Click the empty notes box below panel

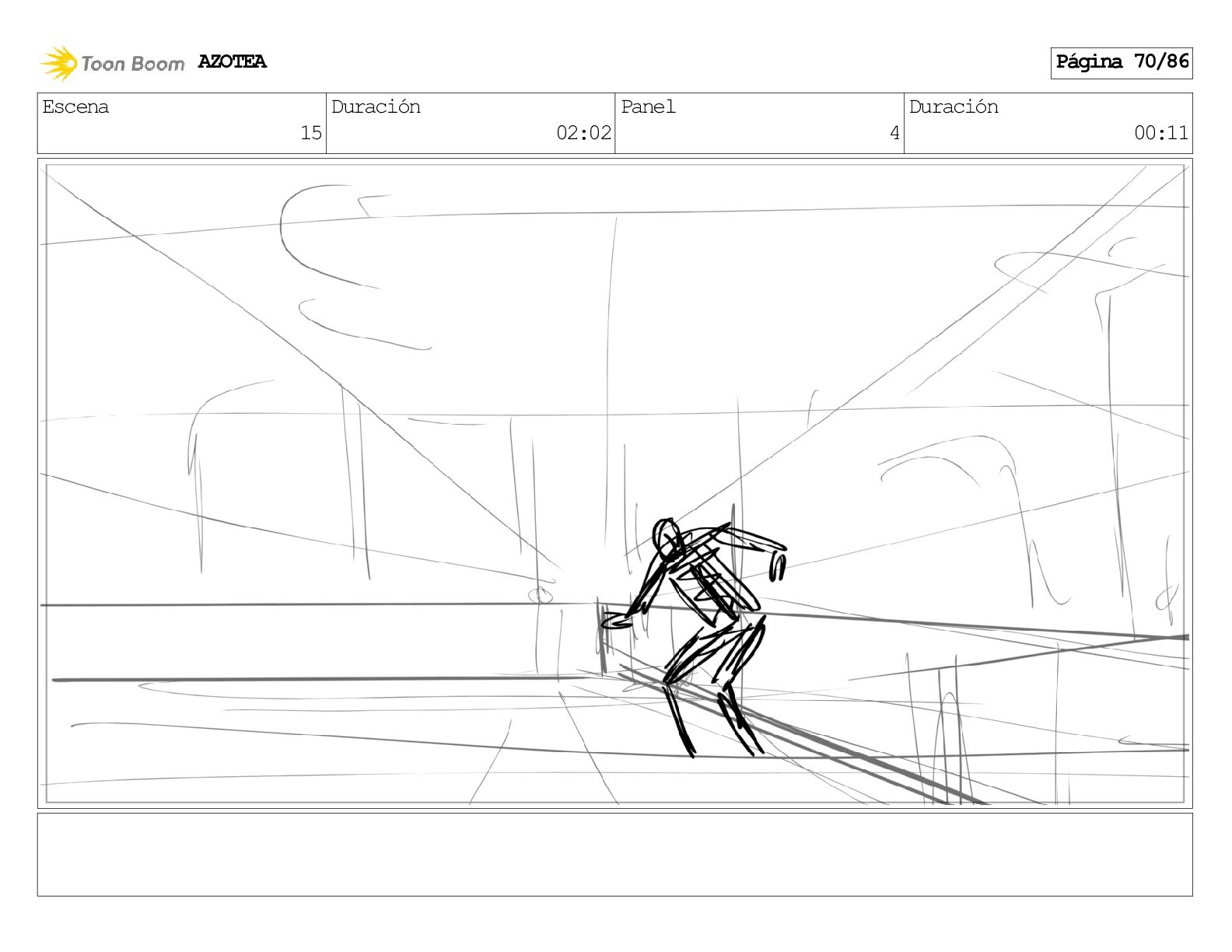click(x=615, y=855)
